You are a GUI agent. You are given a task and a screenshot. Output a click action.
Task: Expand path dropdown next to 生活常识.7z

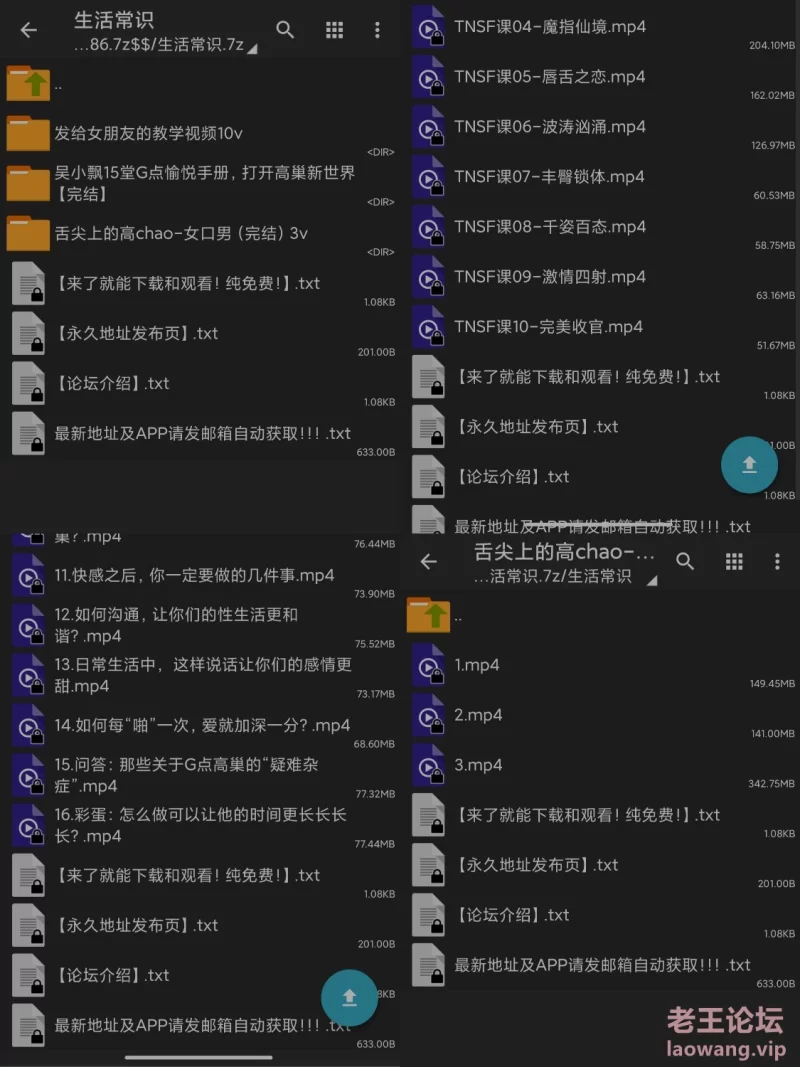(x=252, y=49)
